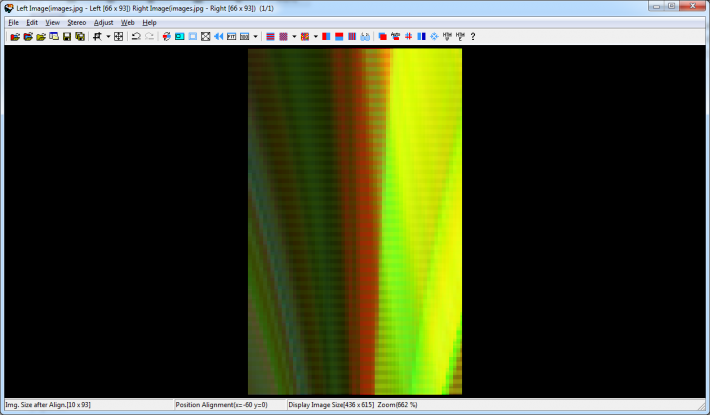Click the blue double-left-arrow icon
This screenshot has height=415, width=710.
(219, 37)
